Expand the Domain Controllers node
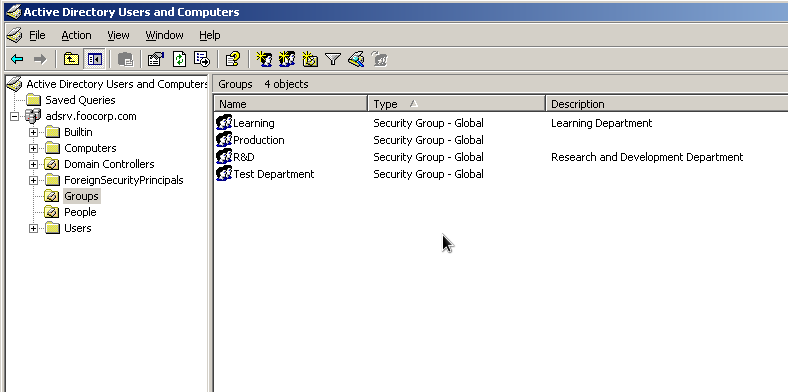The image size is (788, 392). point(34,165)
